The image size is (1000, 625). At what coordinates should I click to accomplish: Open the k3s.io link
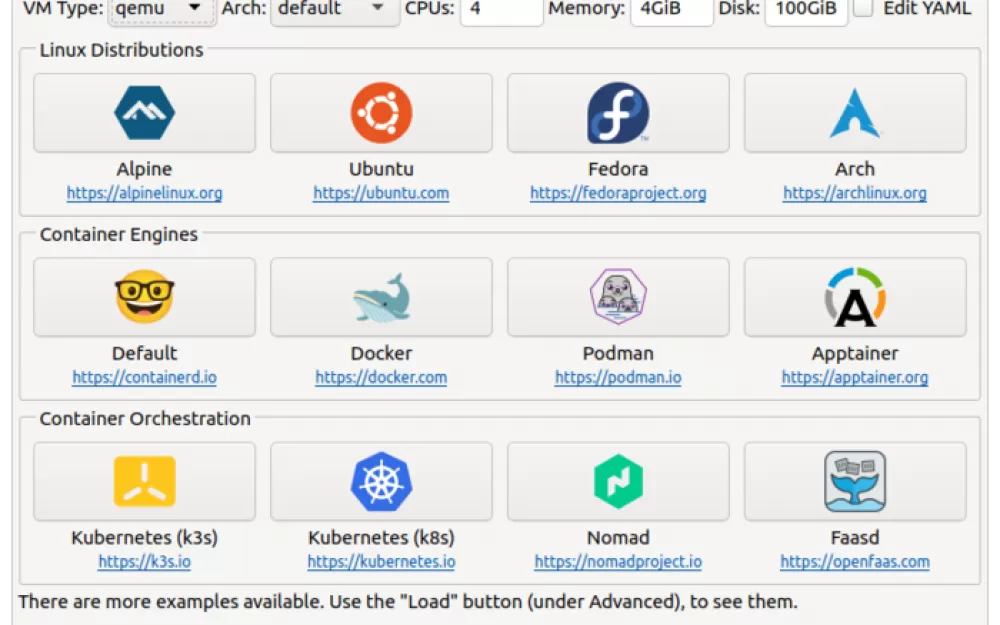click(x=145, y=561)
